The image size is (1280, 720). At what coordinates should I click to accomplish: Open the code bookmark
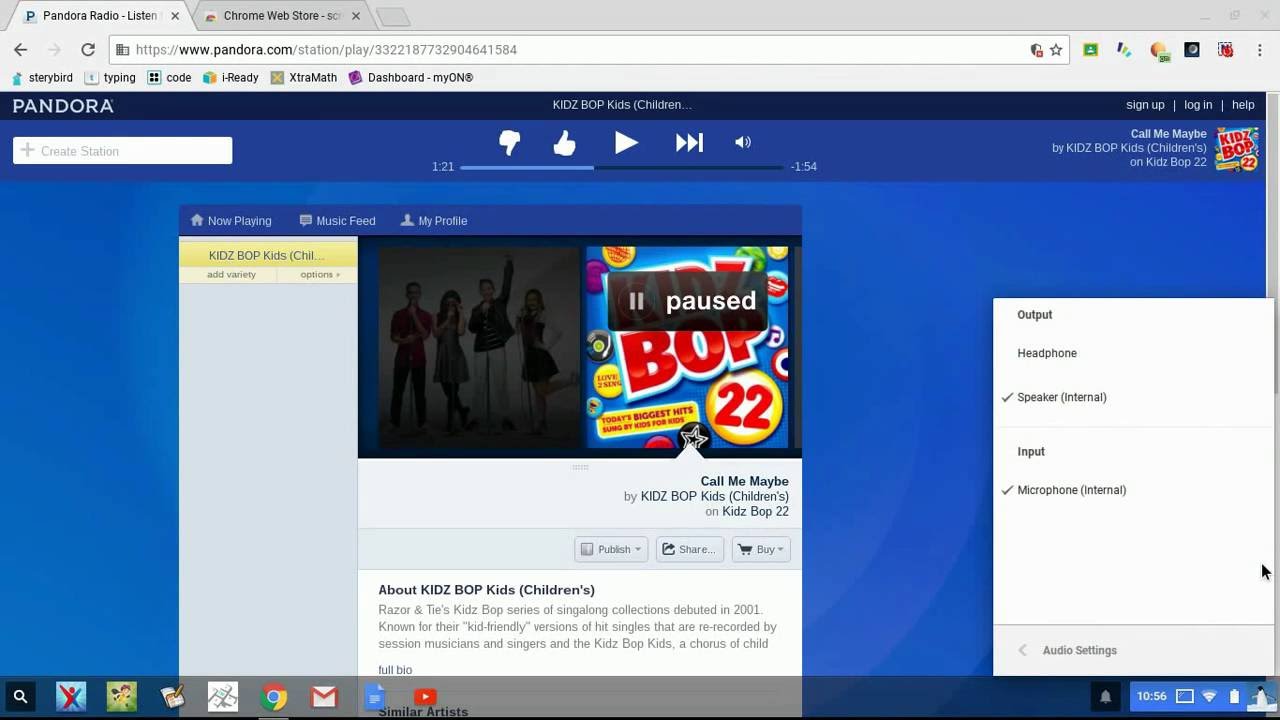coord(169,77)
